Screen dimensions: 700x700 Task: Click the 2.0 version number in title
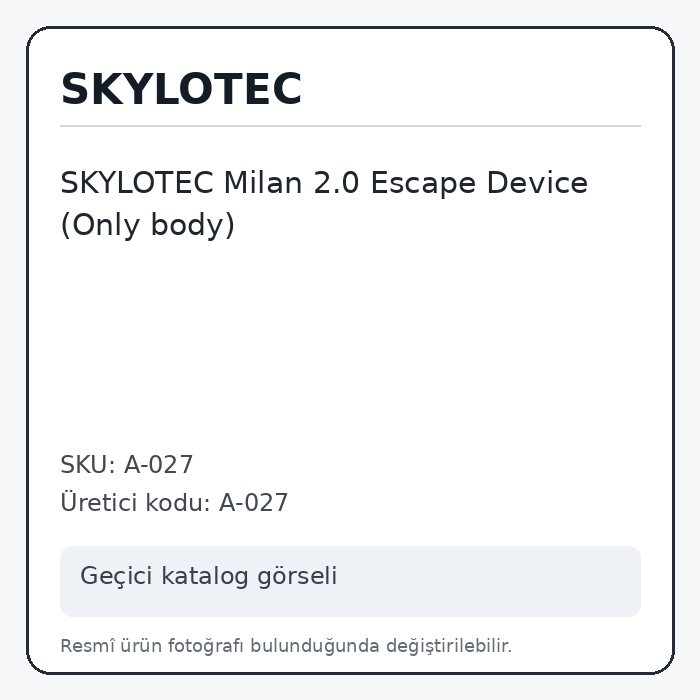pos(336,183)
